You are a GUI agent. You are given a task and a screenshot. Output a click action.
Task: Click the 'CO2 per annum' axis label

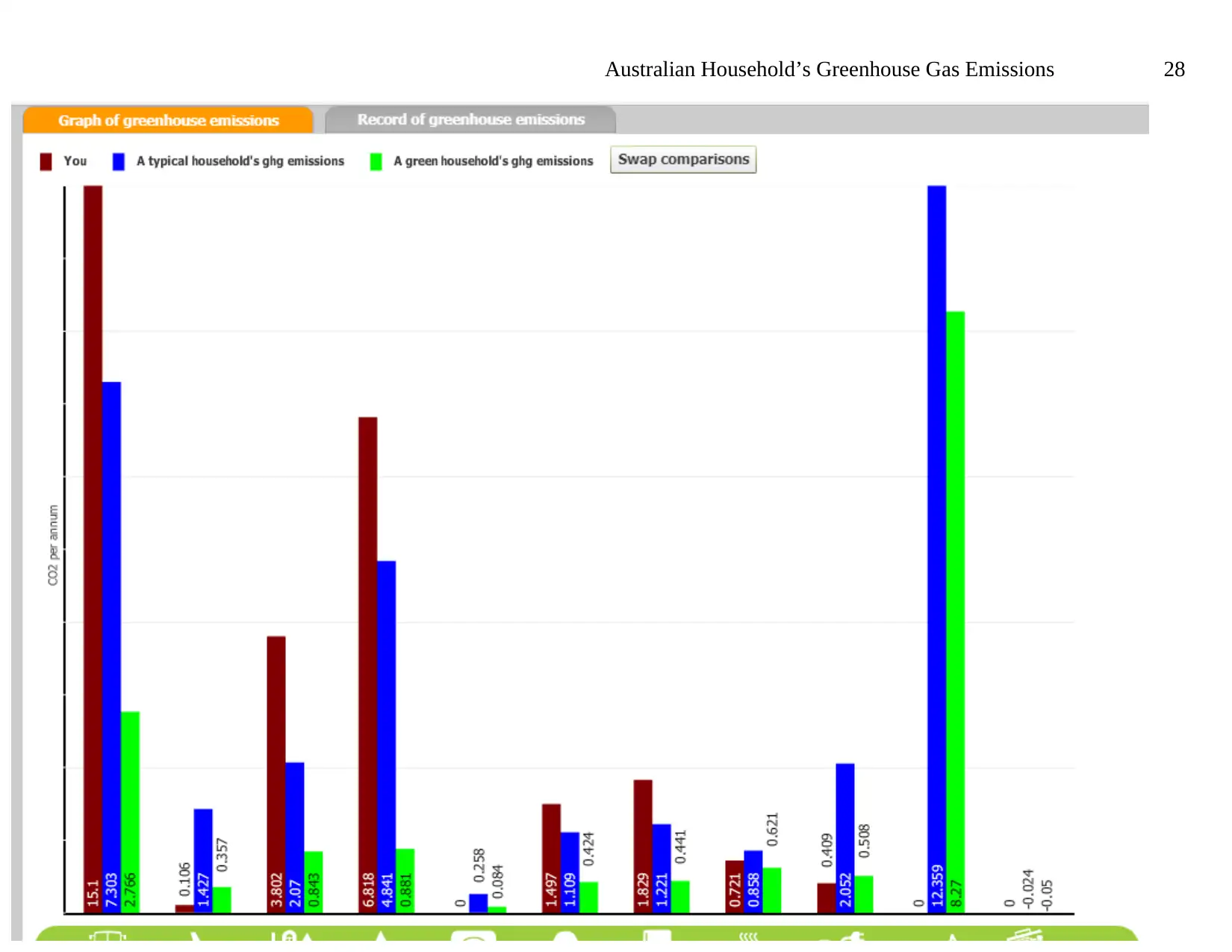click(53, 545)
